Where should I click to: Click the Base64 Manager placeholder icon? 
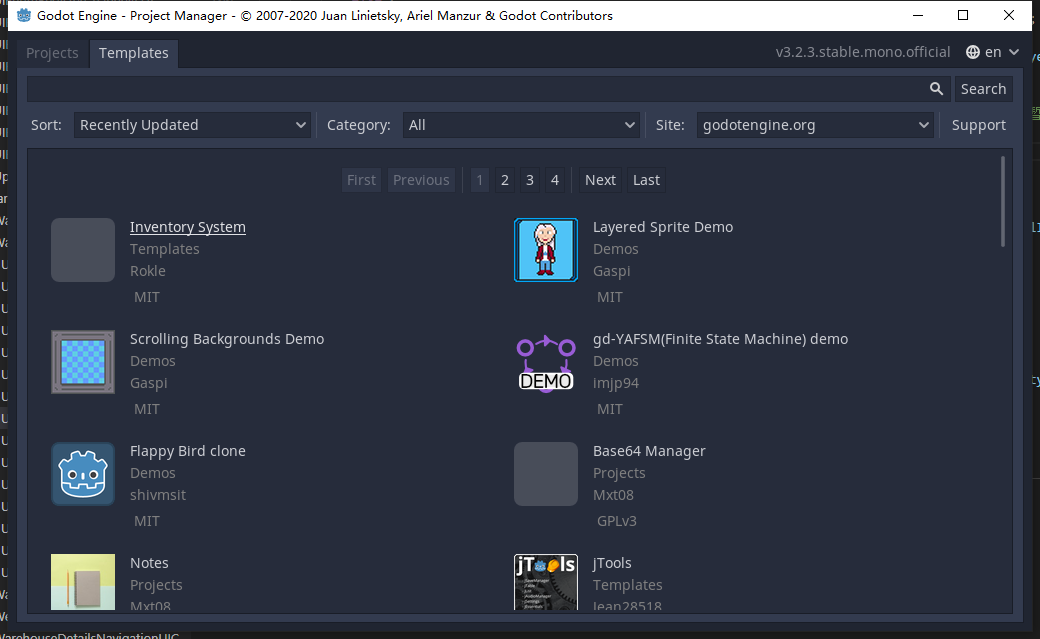pos(545,474)
